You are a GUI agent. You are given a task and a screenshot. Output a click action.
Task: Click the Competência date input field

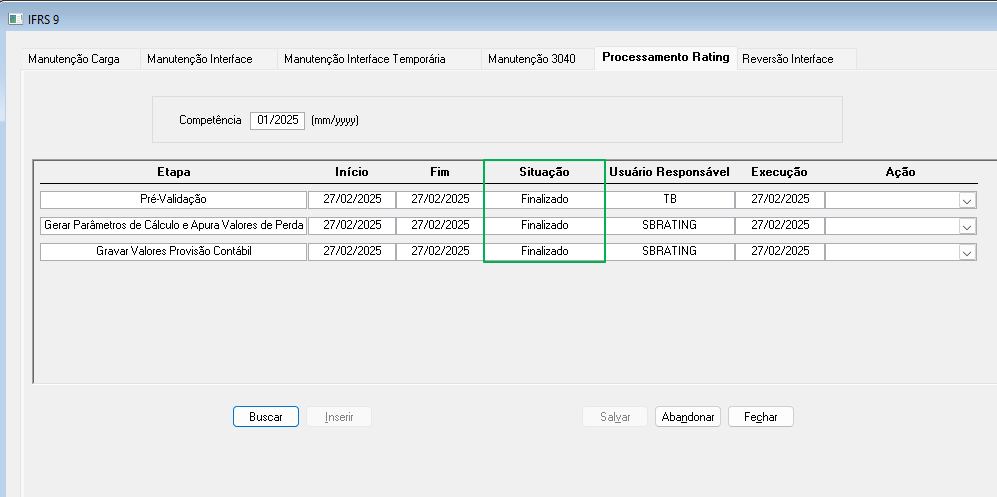[x=277, y=120]
